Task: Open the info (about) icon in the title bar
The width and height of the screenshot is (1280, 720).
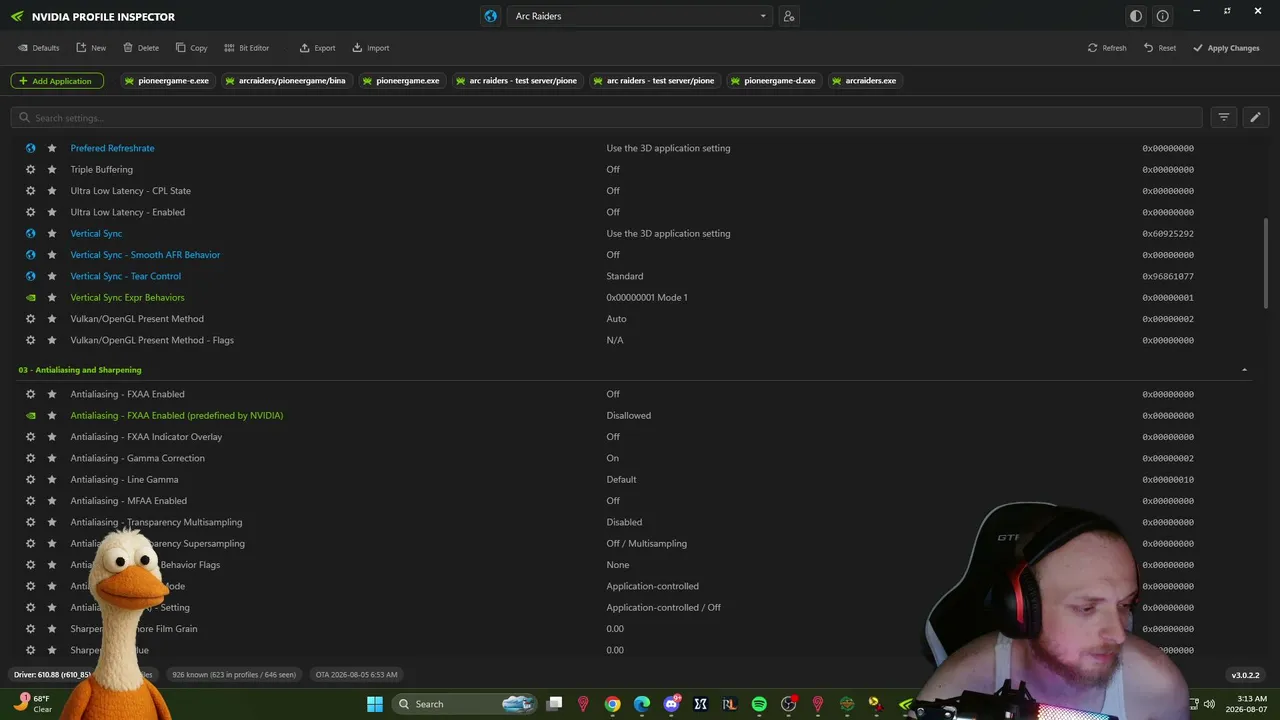Action: pyautogui.click(x=1162, y=16)
